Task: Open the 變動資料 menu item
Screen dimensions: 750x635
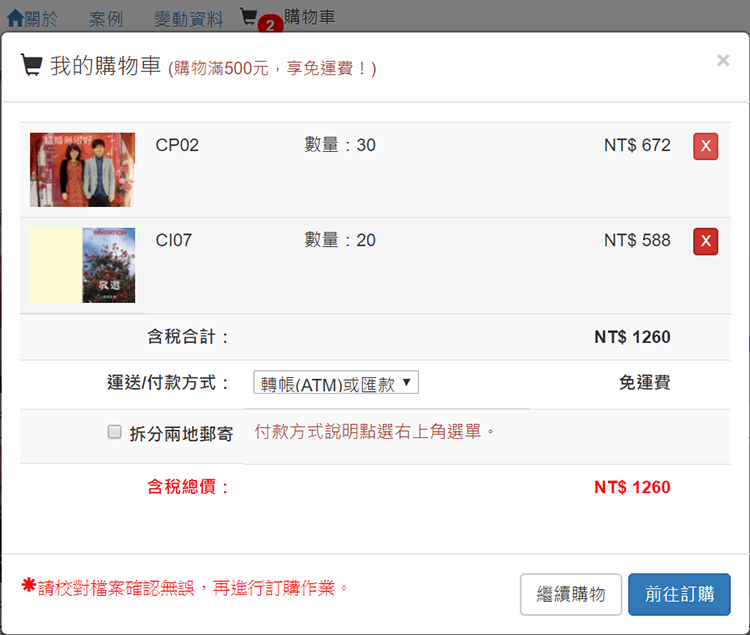Action: click(x=189, y=18)
